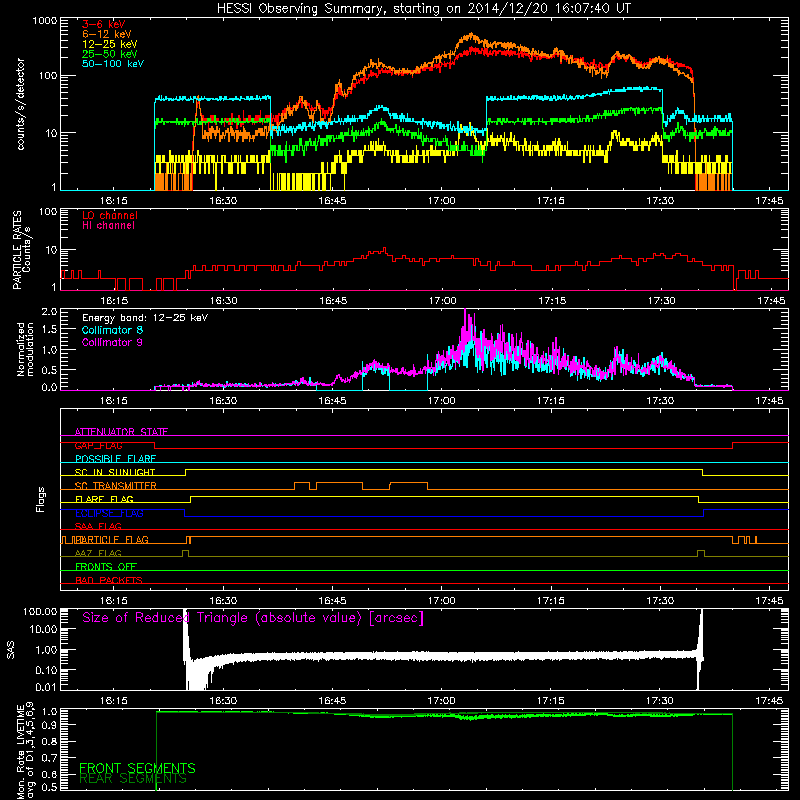This screenshot has width=800, height=800.
Task: Select the 'LO channel' legend label
Action: click(x=110, y=215)
